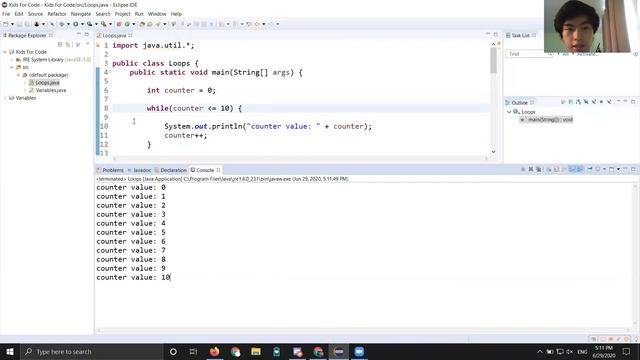640x360 pixels.
Task: Click the New file toolbar icon
Action: pyautogui.click(x=6, y=24)
